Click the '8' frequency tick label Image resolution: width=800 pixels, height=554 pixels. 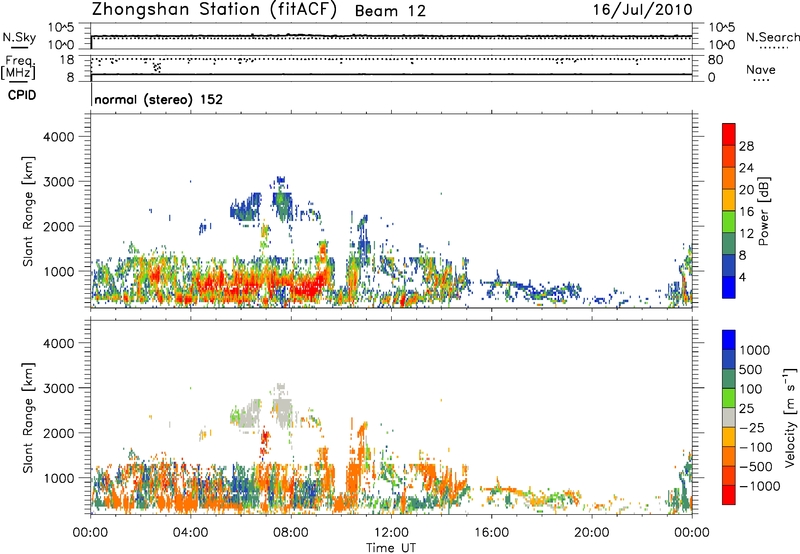point(70,77)
